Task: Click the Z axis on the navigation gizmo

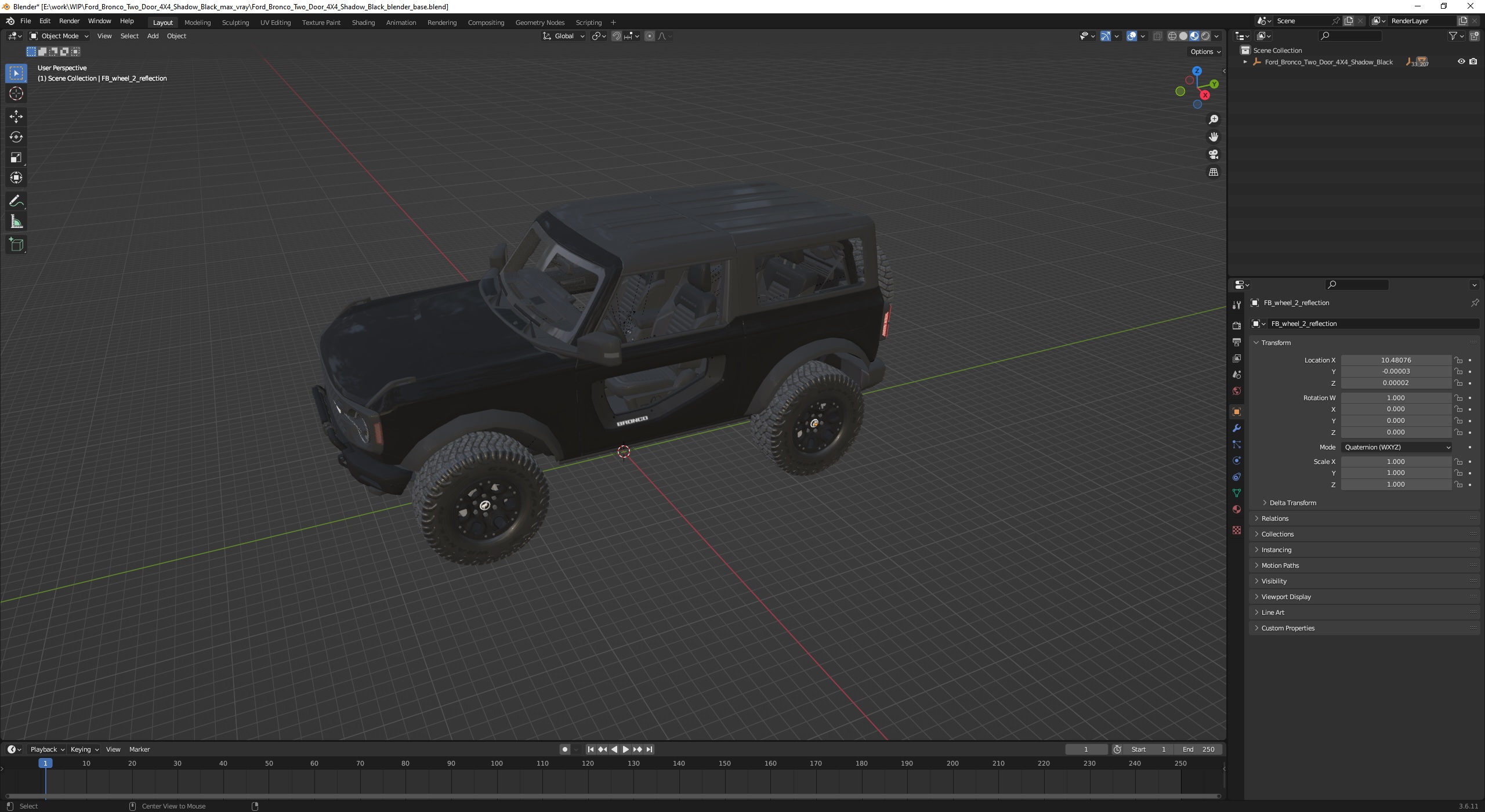Action: pos(1197,71)
